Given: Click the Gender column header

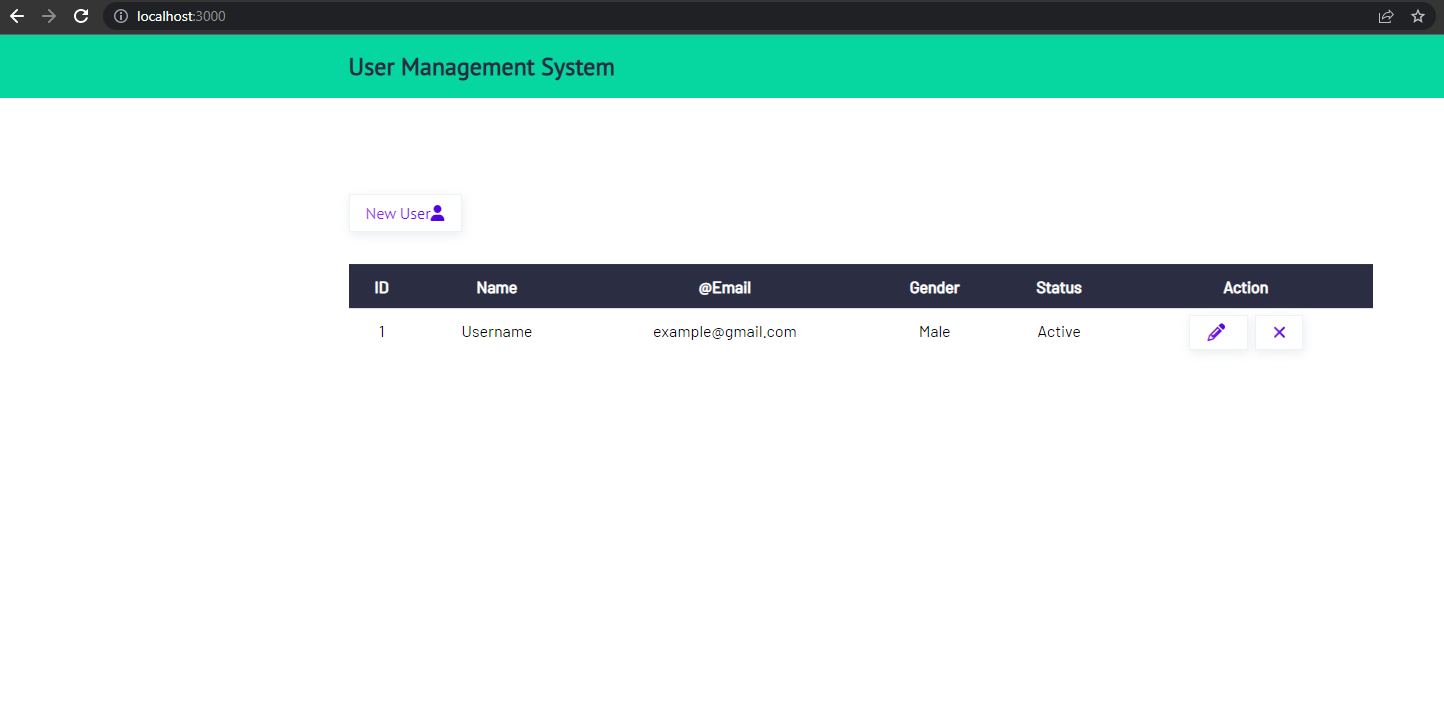Looking at the screenshot, I should click(934, 287).
